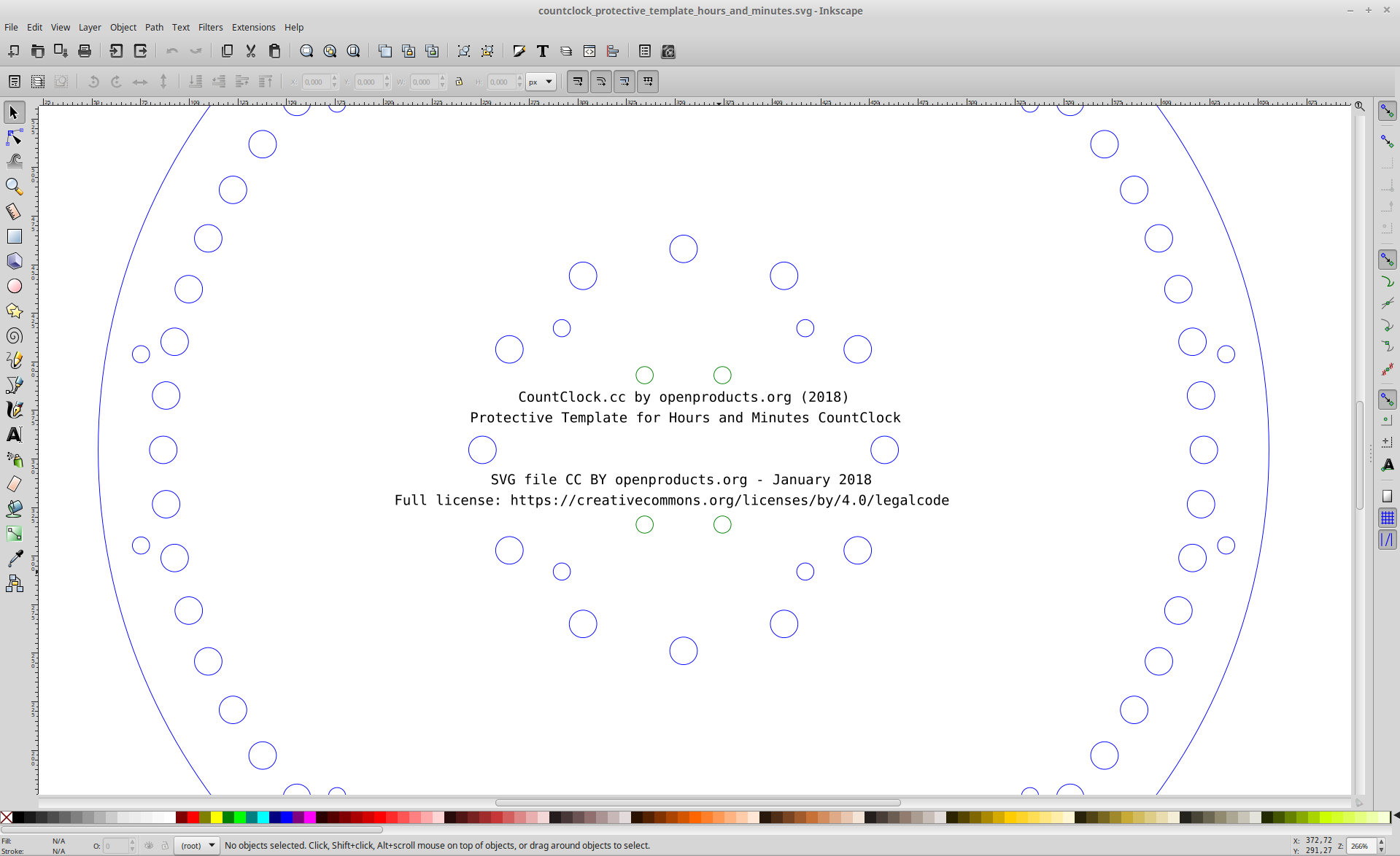Pick the cyan swatch in palette
Image resolution: width=1400 pixels, height=856 pixels.
point(263,817)
